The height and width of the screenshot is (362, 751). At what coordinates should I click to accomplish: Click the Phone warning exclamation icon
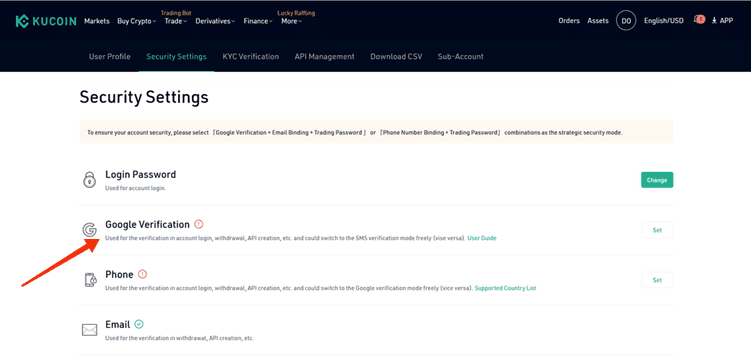coord(142,274)
